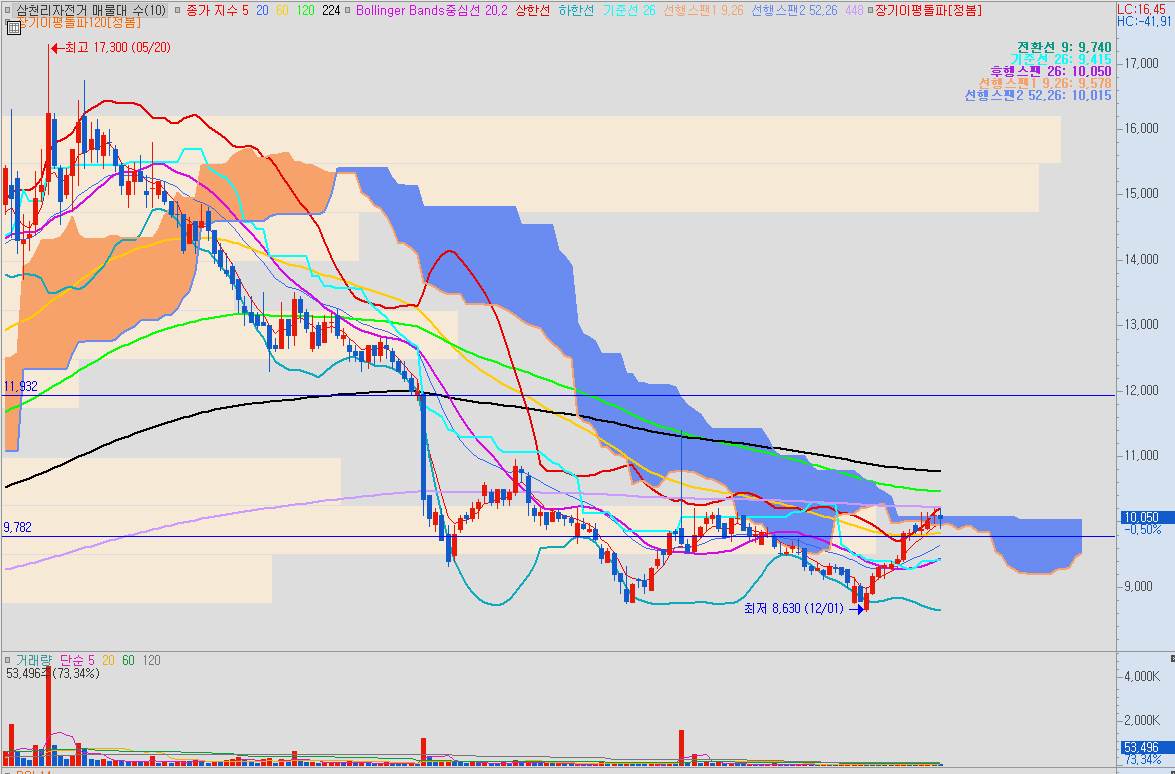The width and height of the screenshot is (1175, 774).
Task: Select the green 120 price moving average label
Action: click(305, 10)
